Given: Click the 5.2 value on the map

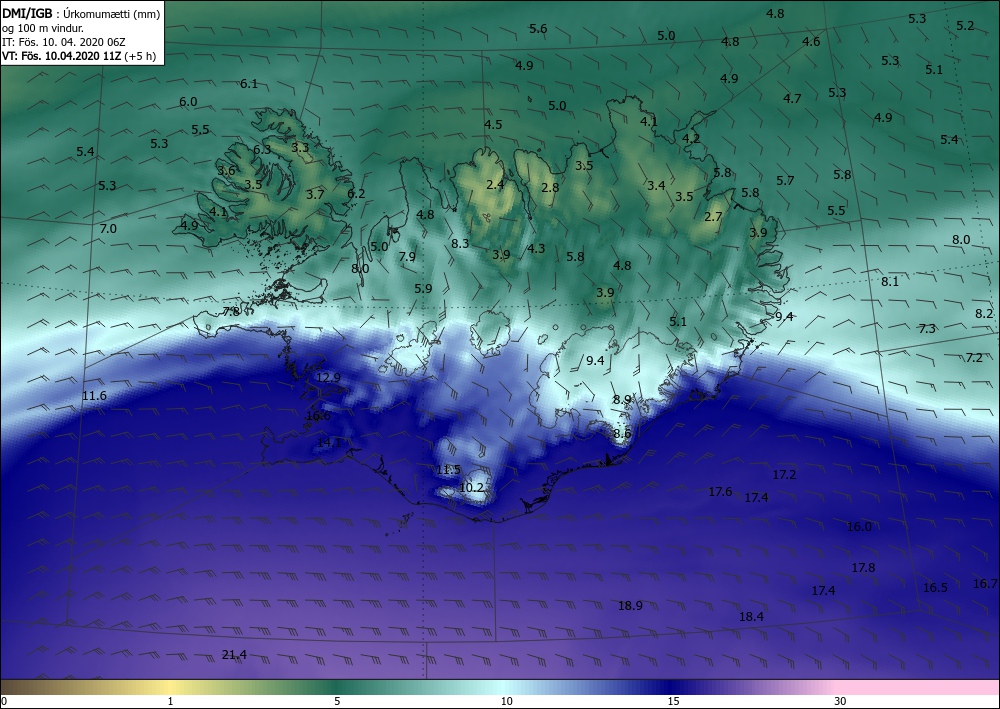Looking at the screenshot, I should [x=966, y=26].
